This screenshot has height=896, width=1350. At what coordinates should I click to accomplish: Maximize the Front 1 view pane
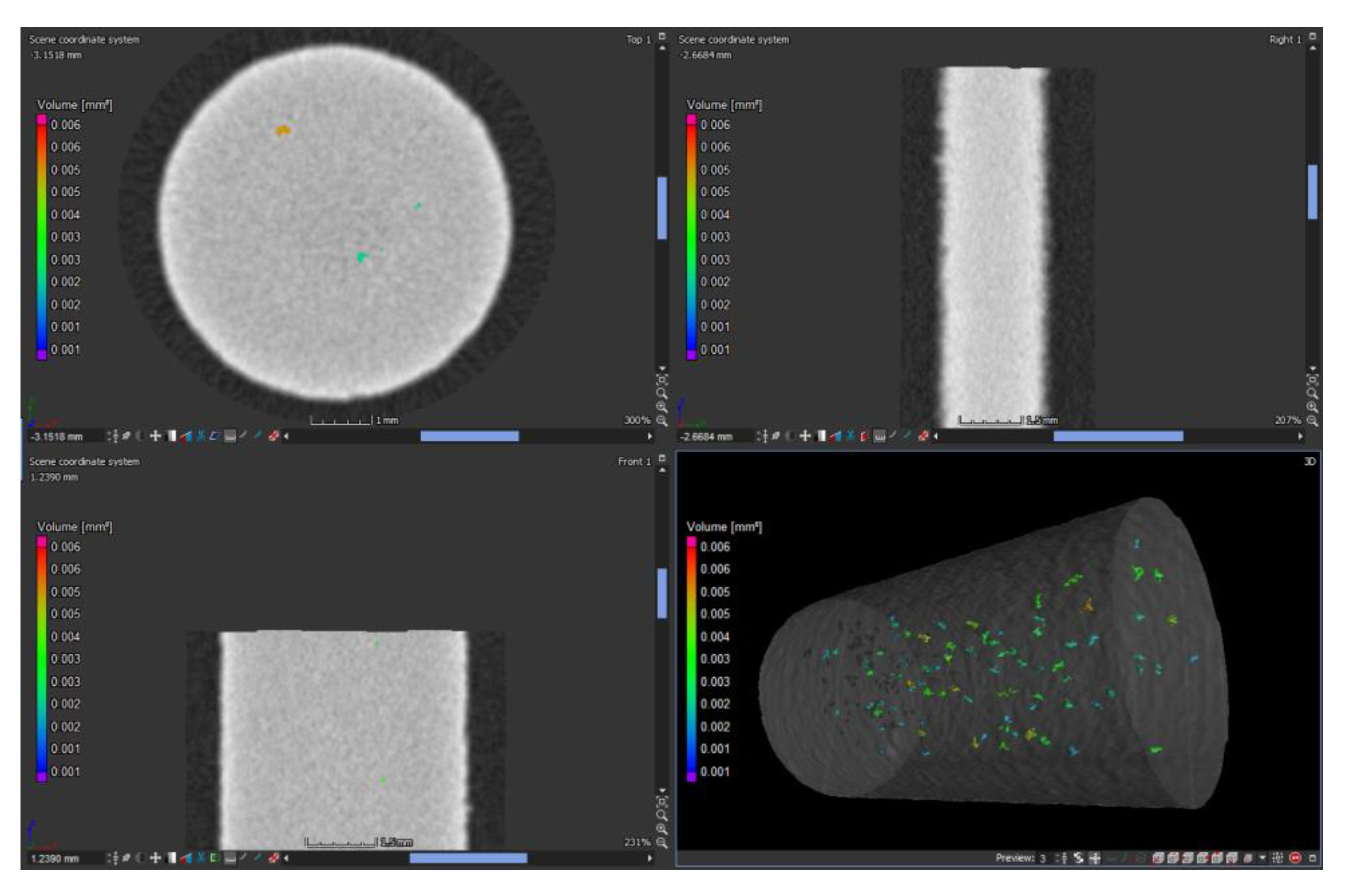[662, 458]
